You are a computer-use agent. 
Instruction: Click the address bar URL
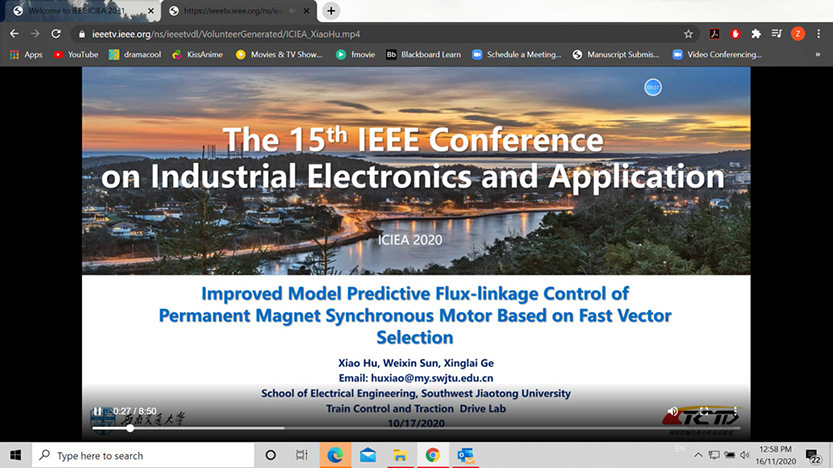(x=226, y=34)
